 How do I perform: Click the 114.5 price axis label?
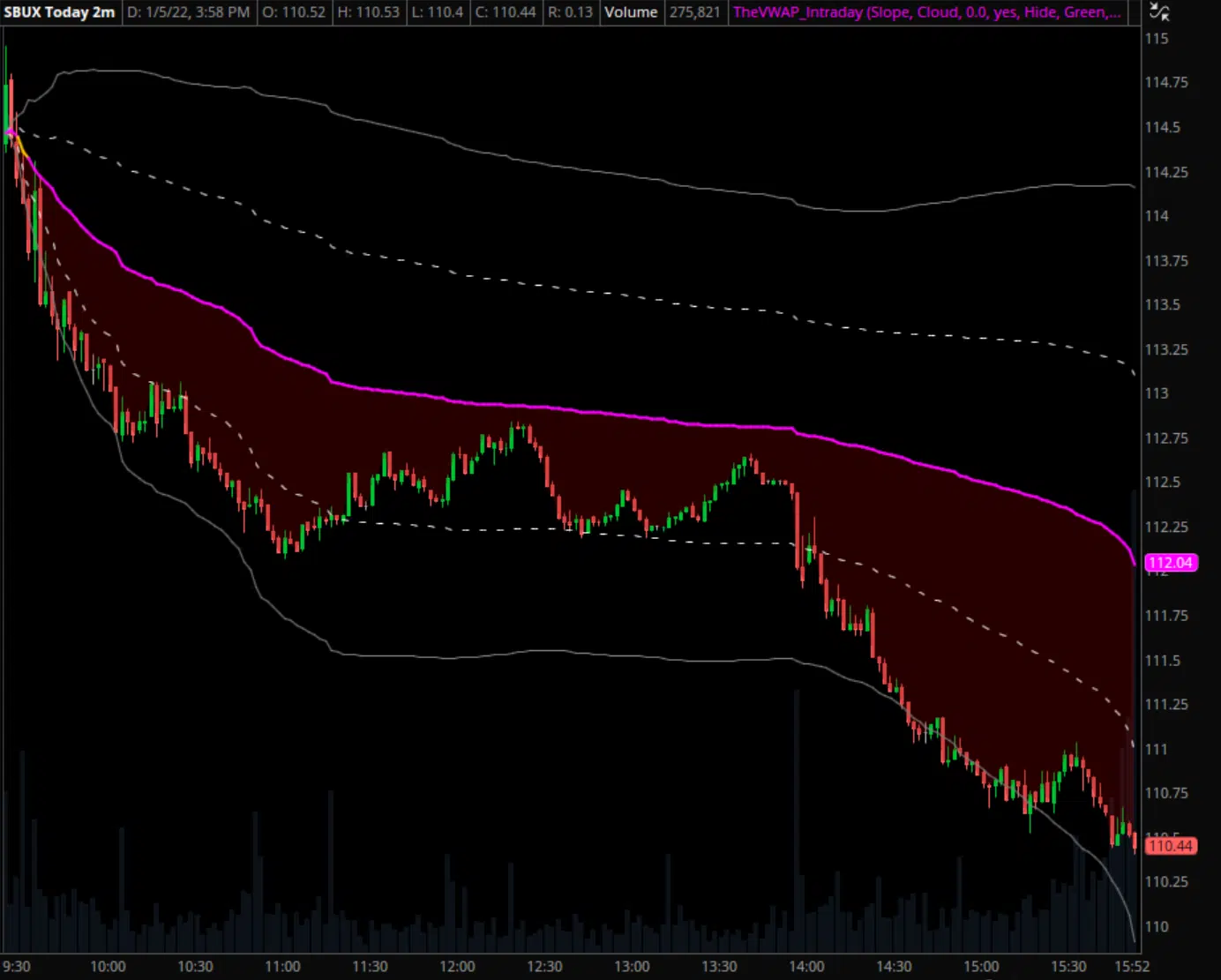point(1163,127)
